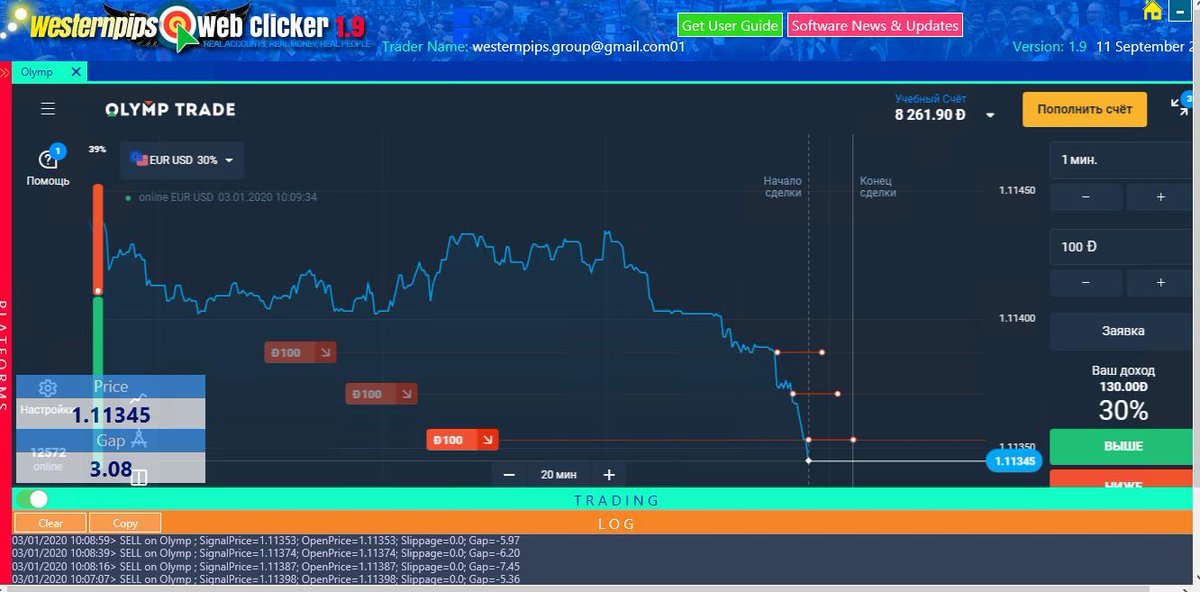1200x592 pixels.
Task: Click the sentiment bar white handle
Action: pos(98,292)
